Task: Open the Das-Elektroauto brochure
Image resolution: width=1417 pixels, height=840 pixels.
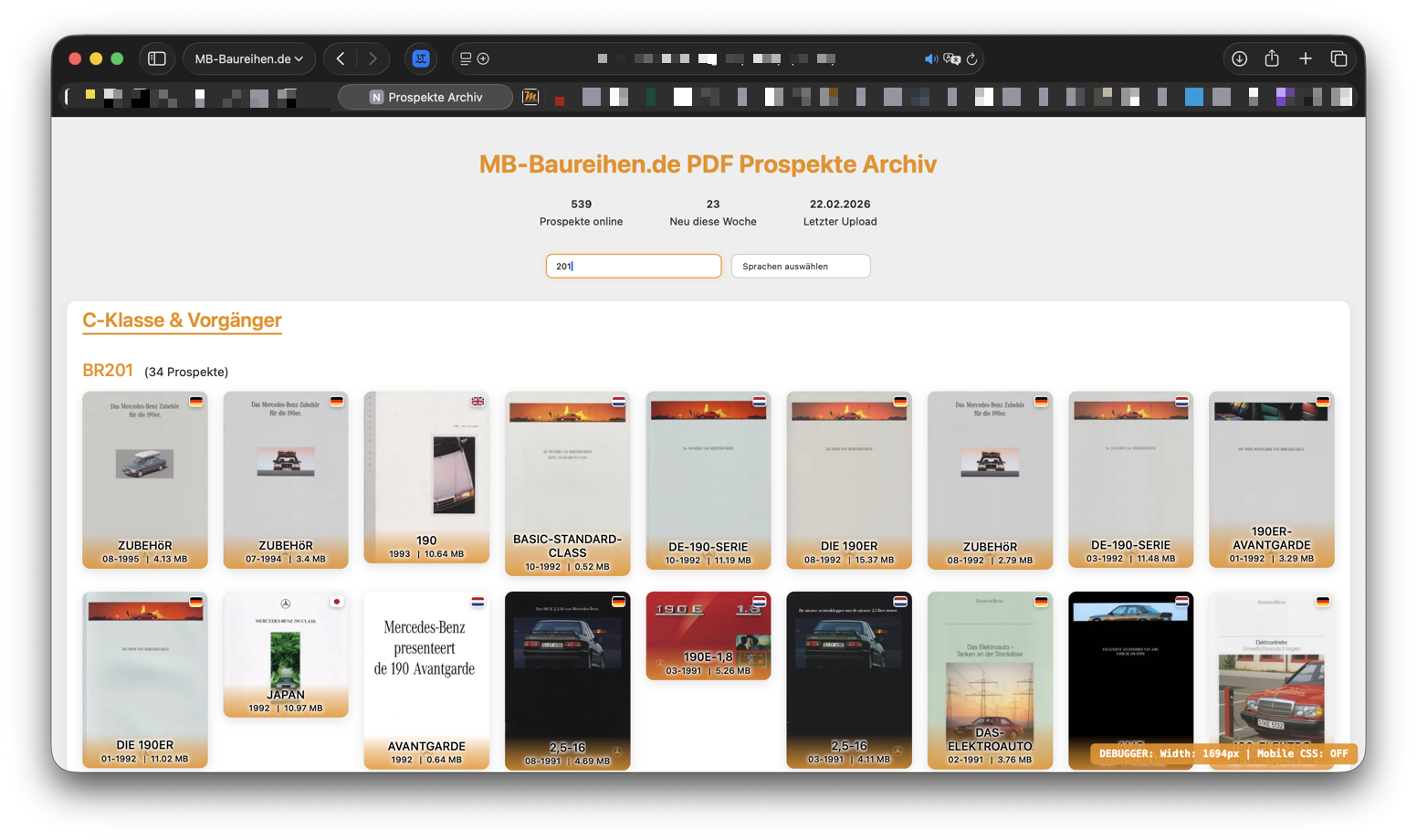Action: [990, 679]
